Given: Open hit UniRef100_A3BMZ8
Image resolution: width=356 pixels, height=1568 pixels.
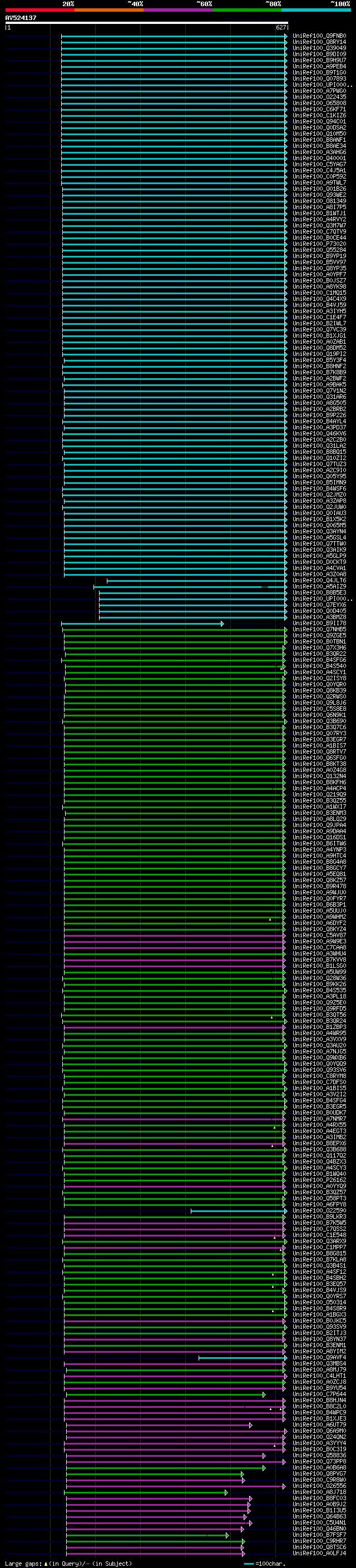Looking at the screenshot, I should [x=319, y=617].
